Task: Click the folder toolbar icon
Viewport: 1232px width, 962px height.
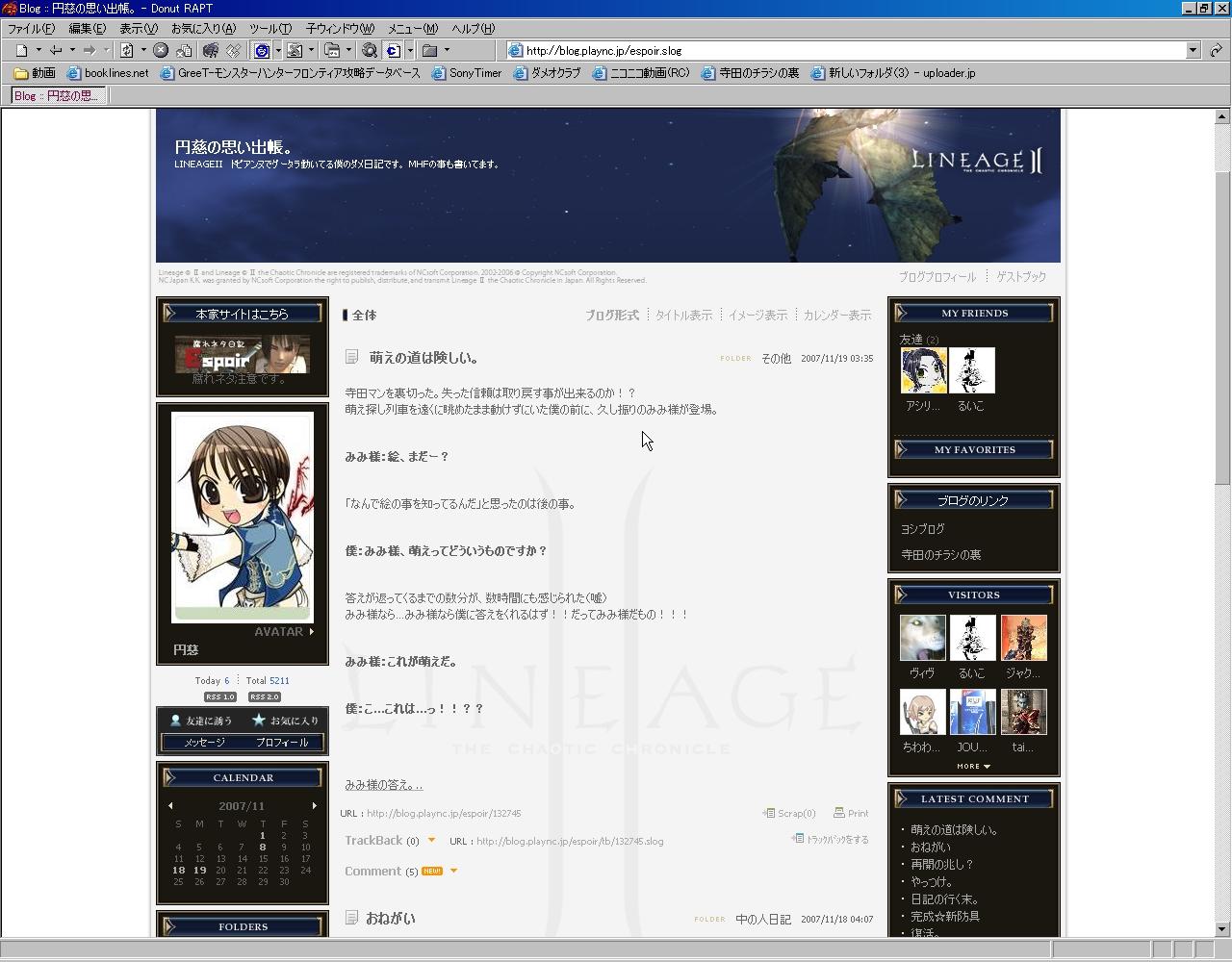Action: (430, 50)
